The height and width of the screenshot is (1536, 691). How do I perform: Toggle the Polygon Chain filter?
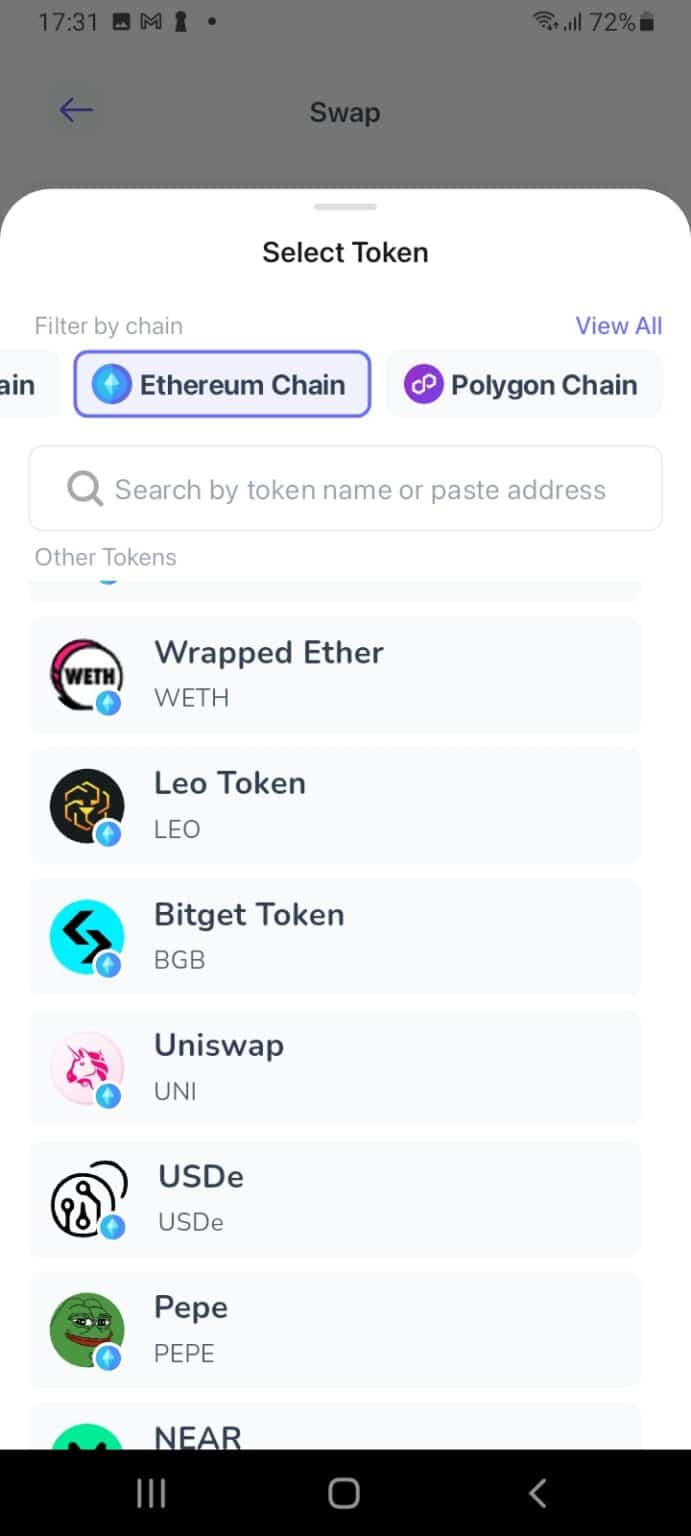(x=524, y=384)
